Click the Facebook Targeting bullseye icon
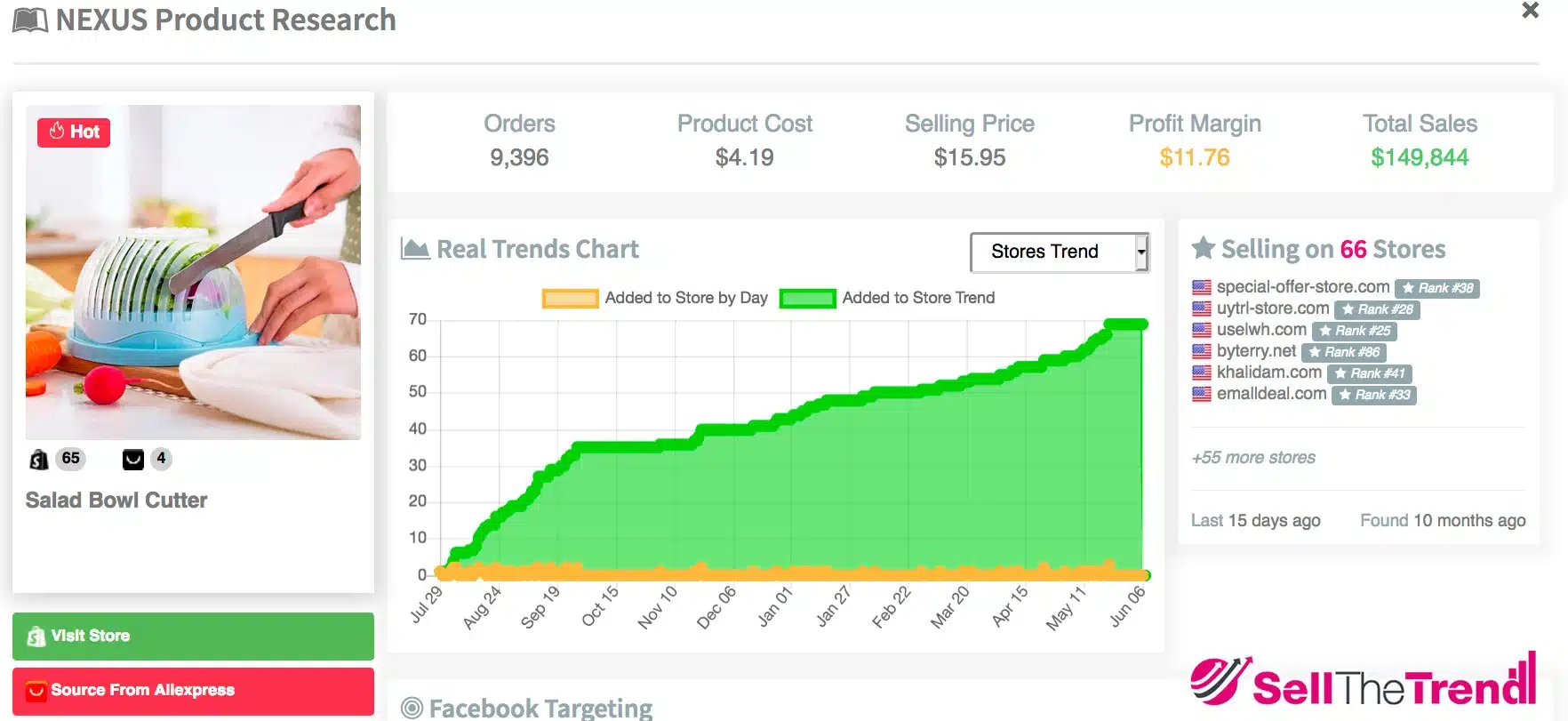 [412, 708]
